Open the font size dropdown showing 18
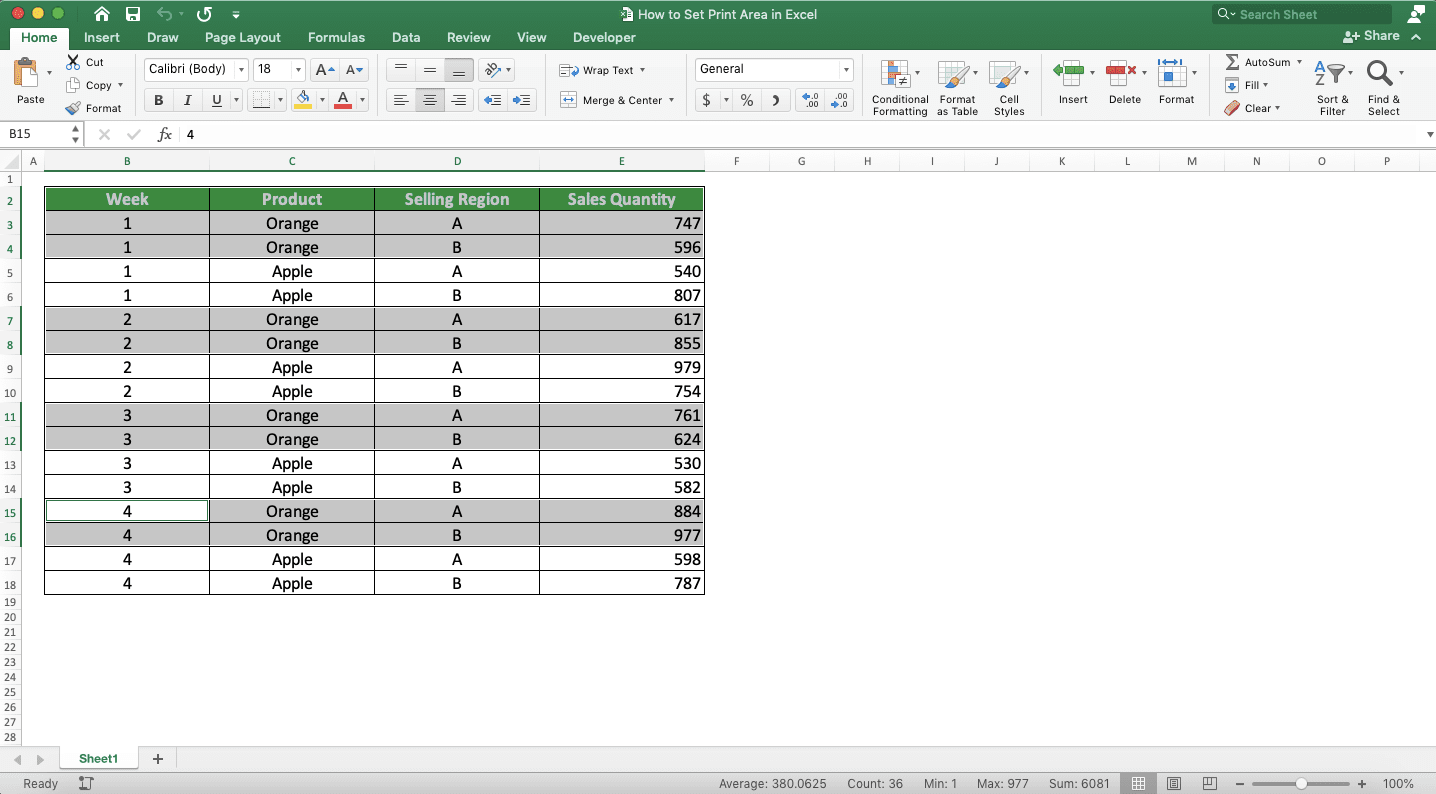The width and height of the screenshot is (1436, 794). tap(298, 70)
